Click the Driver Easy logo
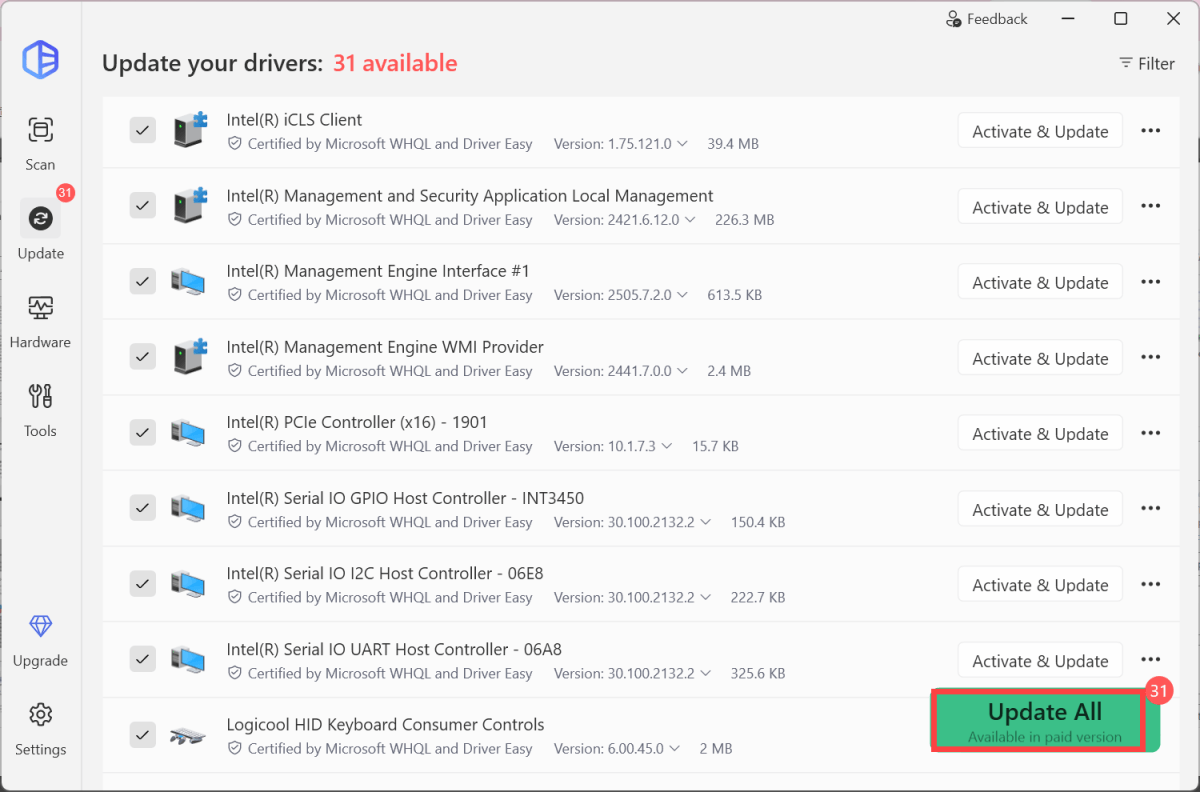The image size is (1200, 792). pos(41,60)
